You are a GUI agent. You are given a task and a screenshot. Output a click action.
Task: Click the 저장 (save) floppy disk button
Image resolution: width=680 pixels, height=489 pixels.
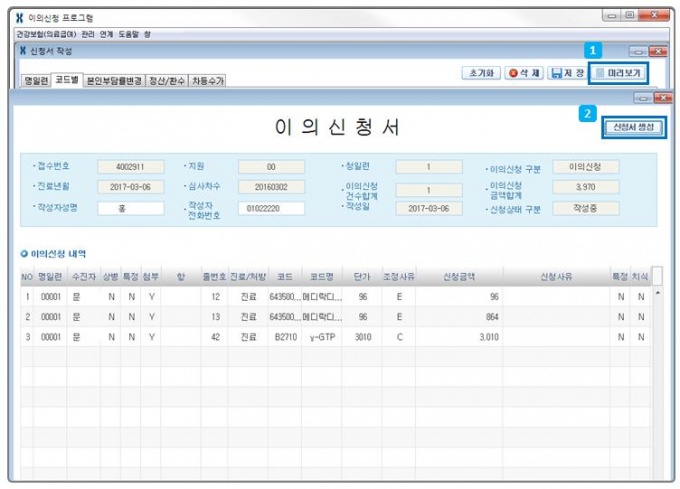tap(567, 74)
